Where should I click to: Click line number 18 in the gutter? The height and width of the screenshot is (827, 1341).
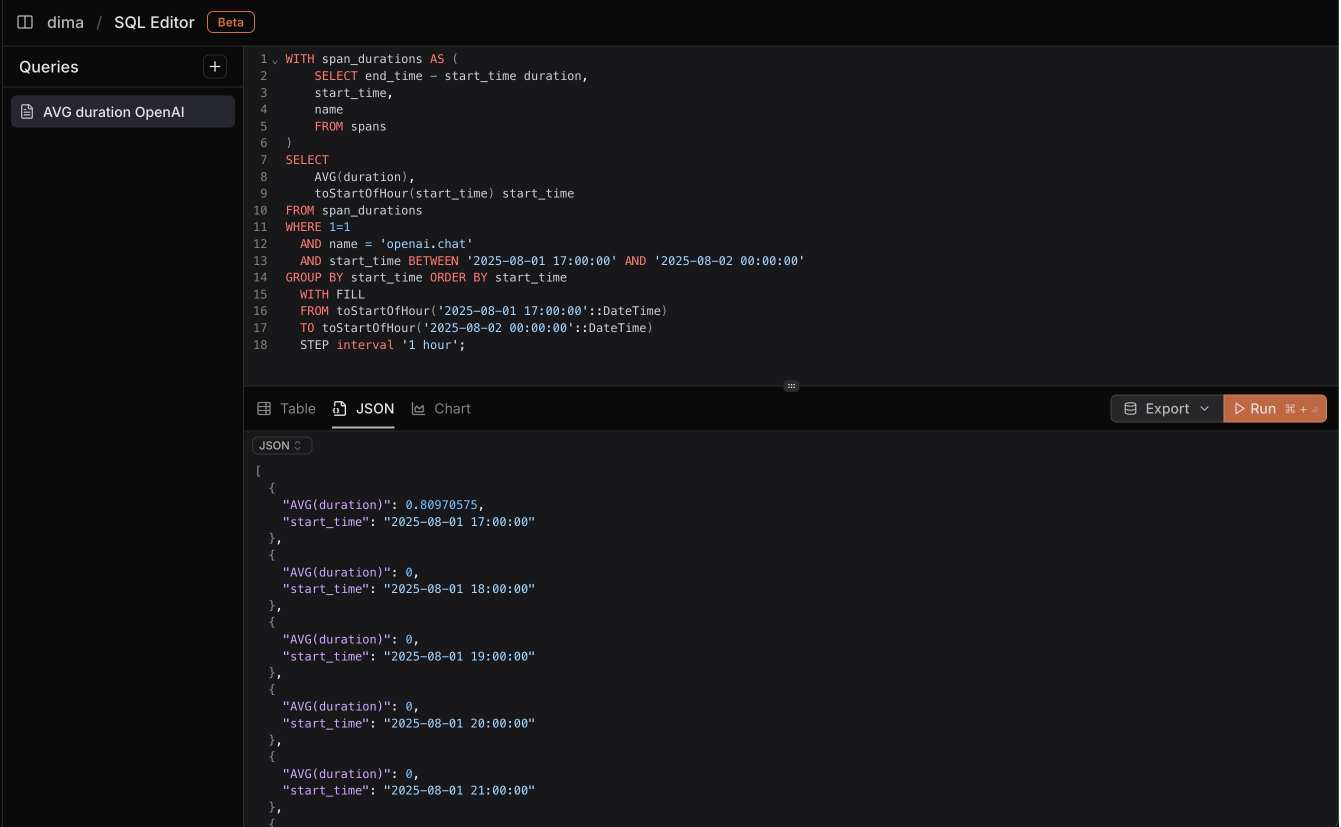pyautogui.click(x=260, y=345)
